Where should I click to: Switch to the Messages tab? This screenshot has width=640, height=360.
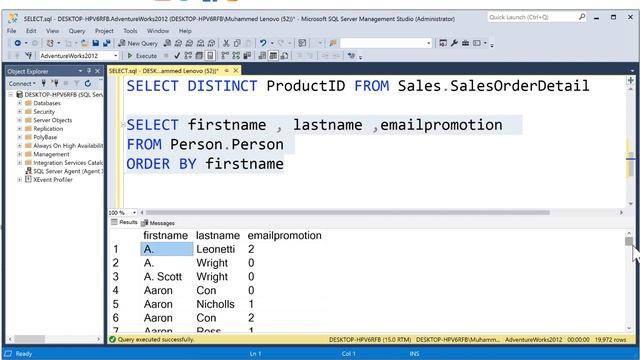coord(158,223)
